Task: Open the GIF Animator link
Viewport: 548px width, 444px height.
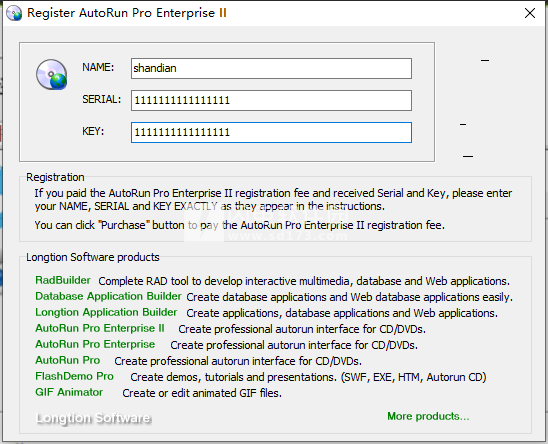Action: click(69, 392)
